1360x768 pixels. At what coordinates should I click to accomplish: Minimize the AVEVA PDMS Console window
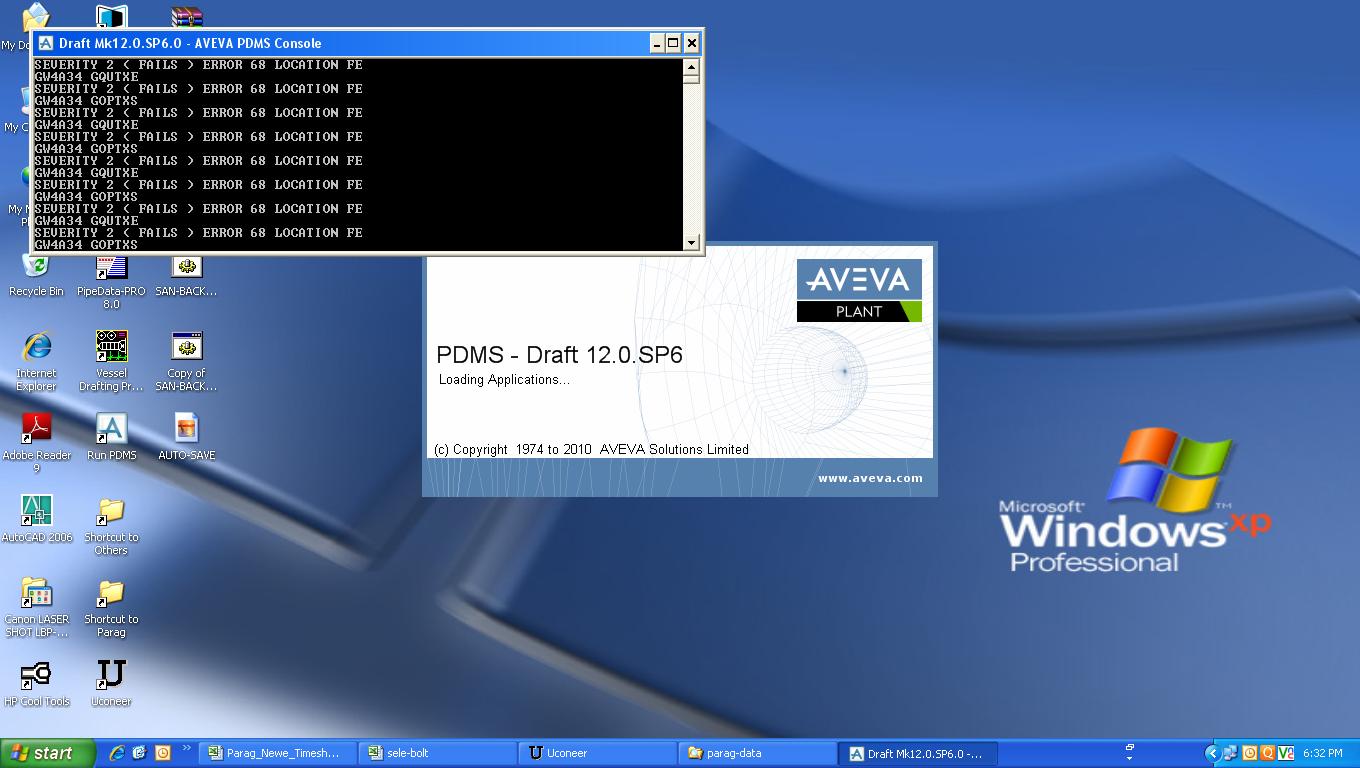click(657, 43)
